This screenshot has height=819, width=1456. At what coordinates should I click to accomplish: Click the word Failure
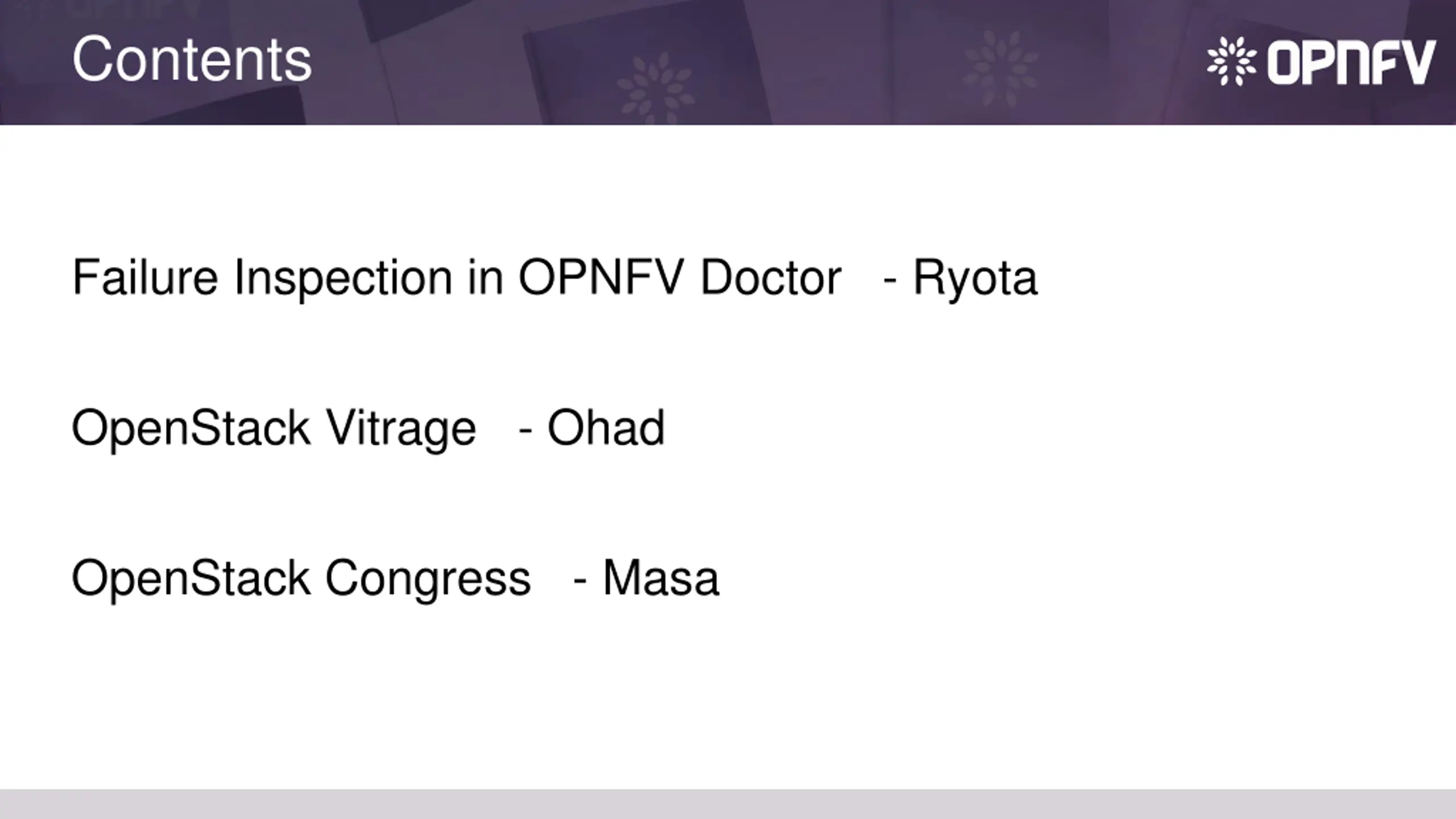pos(145,278)
